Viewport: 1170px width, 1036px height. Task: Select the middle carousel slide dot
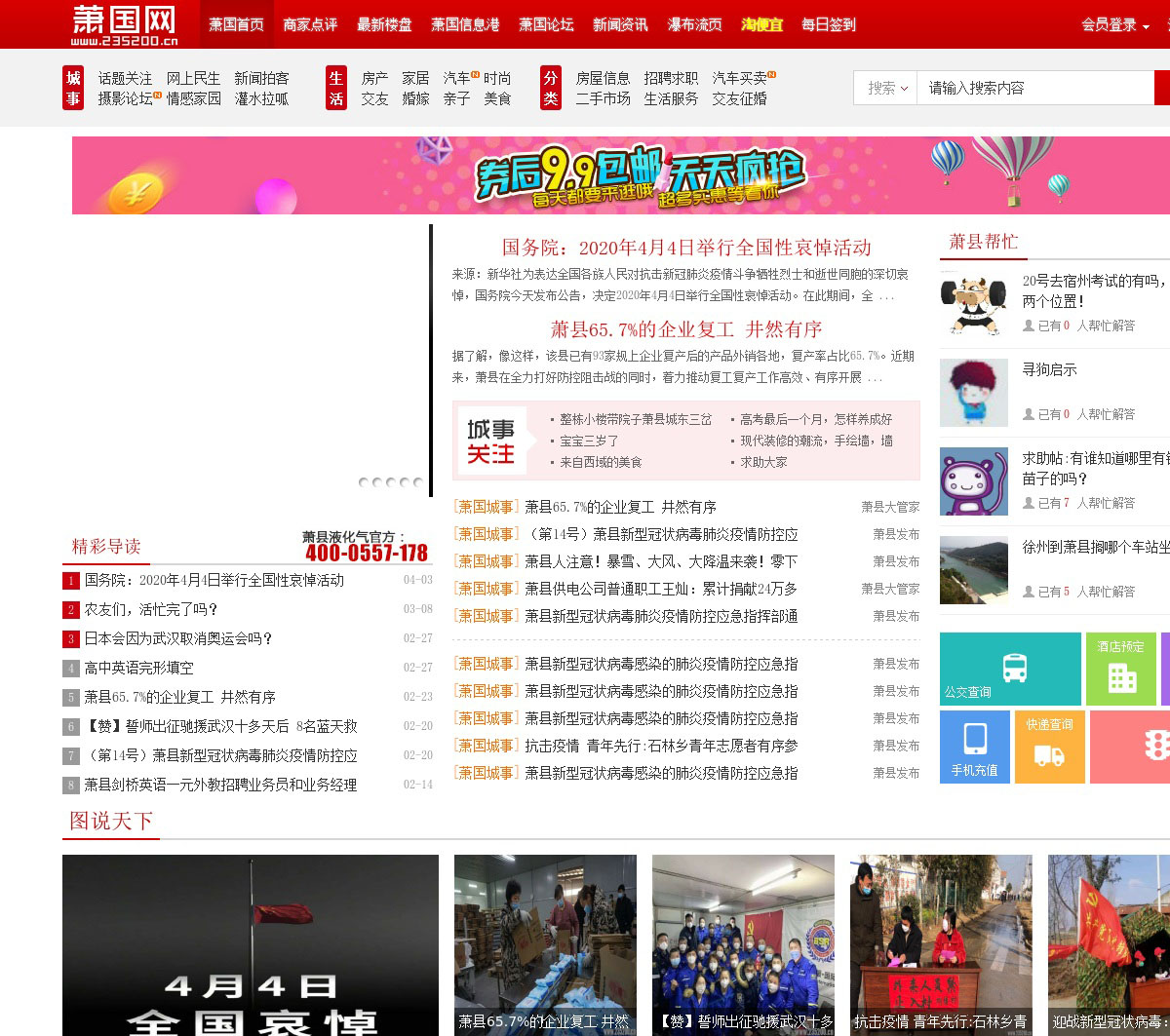[x=391, y=482]
